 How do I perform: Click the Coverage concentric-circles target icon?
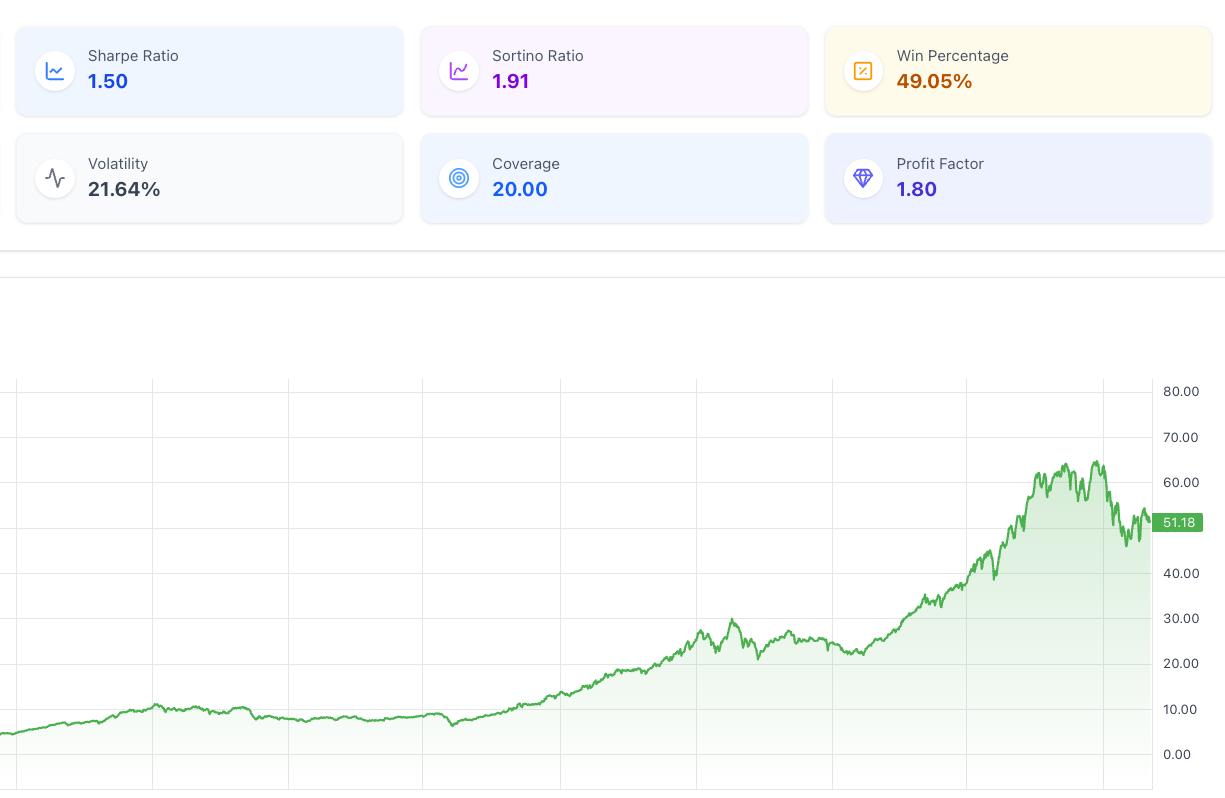(459, 177)
